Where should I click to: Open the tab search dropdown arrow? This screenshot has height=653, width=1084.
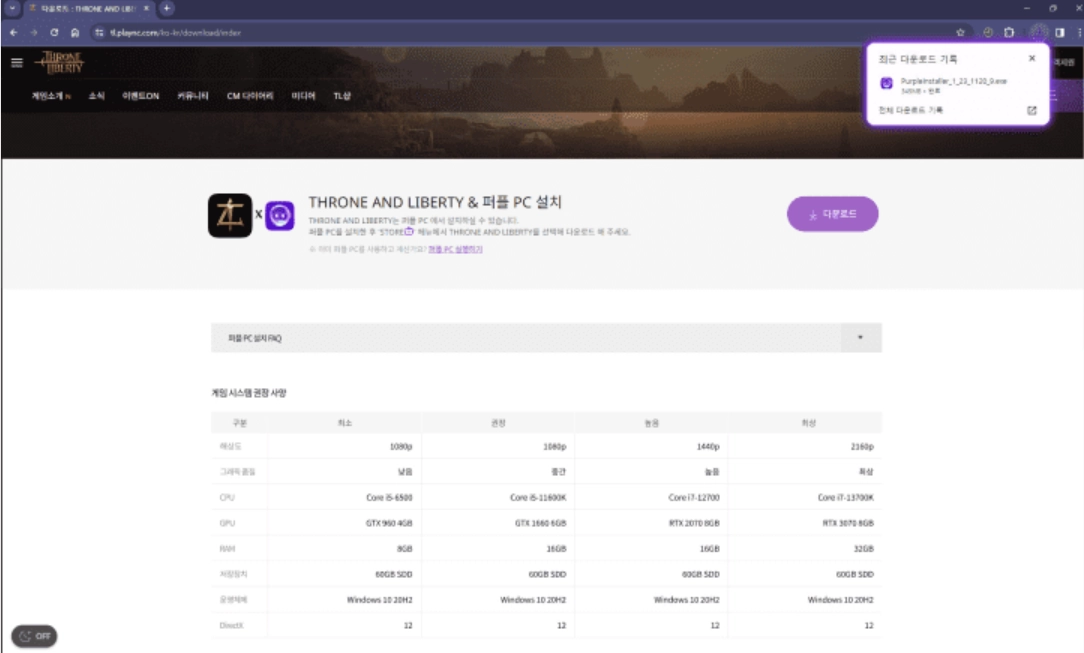[x=12, y=8]
